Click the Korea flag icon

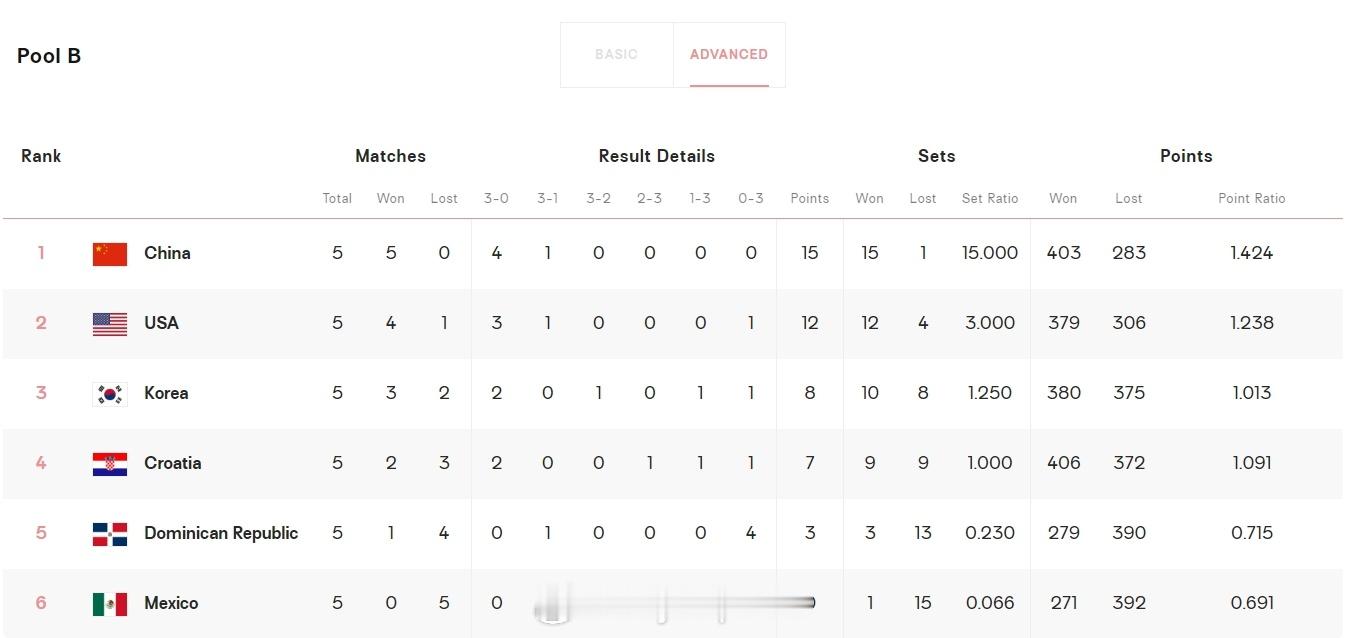(x=110, y=394)
